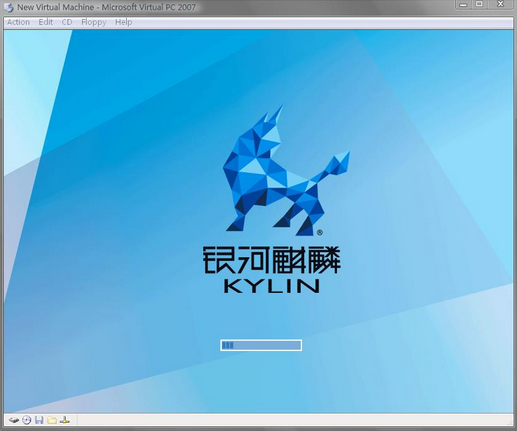517x431 pixels.
Task: Click the KYLIN text
Action: point(272,286)
